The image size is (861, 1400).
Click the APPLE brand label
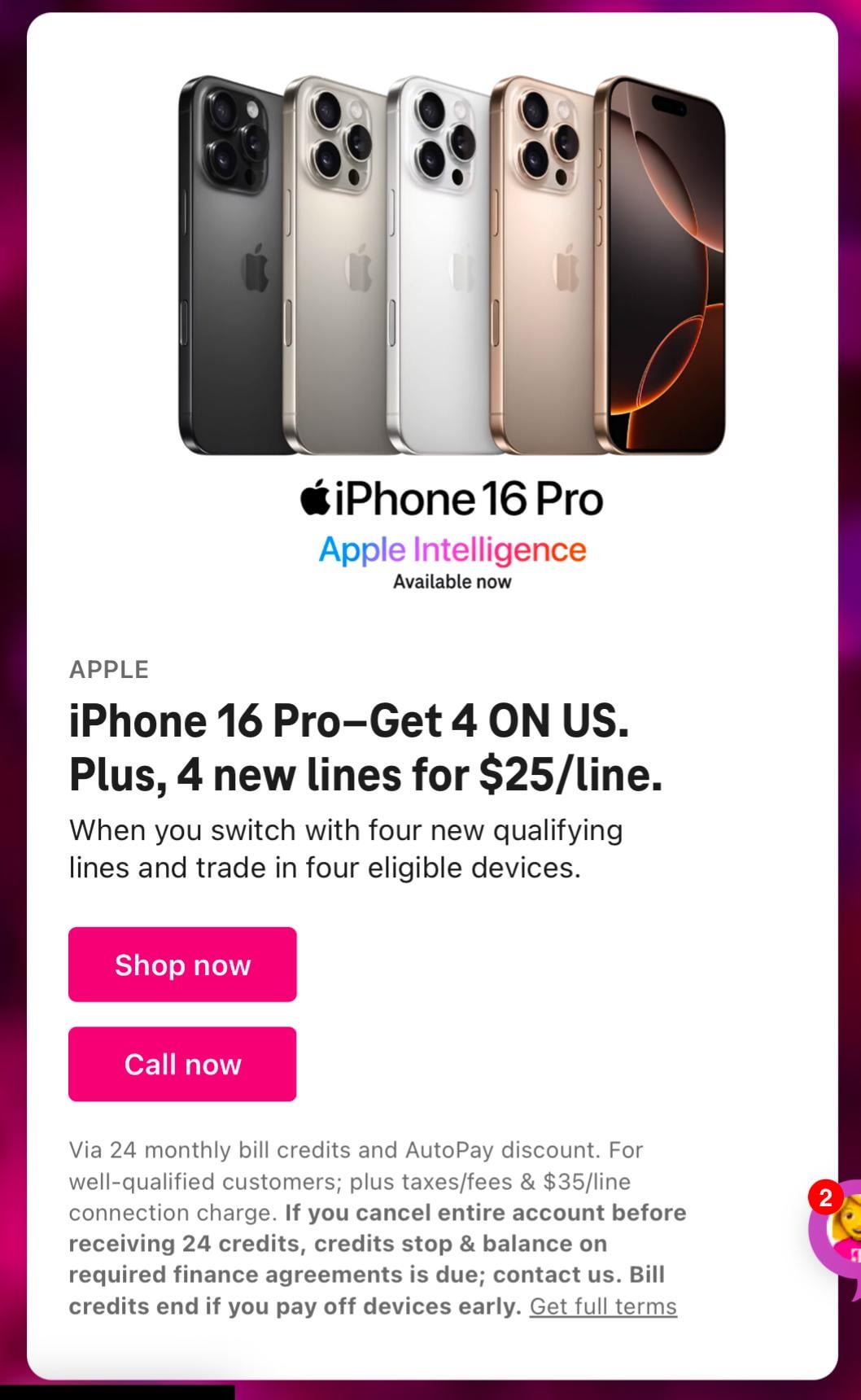[109, 670]
